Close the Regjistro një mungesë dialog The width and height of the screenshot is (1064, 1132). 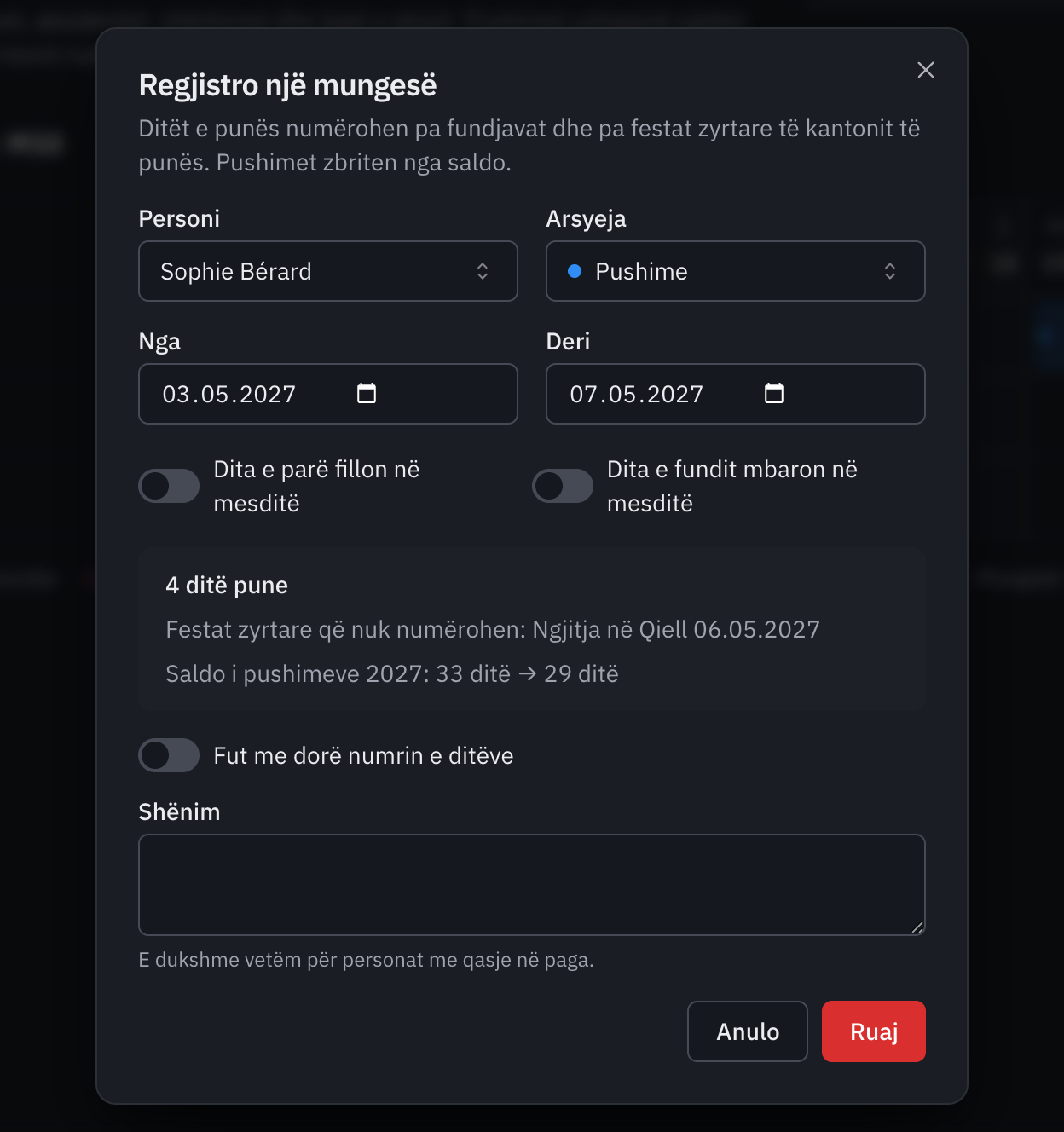tap(926, 70)
